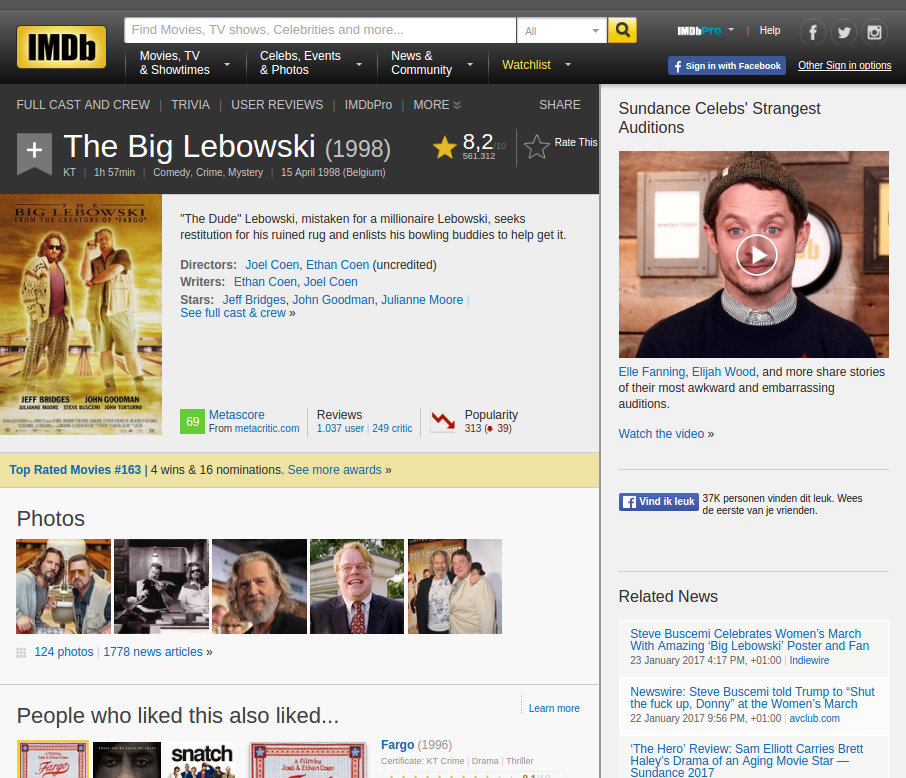Open the 'All' search category dropdown
The height and width of the screenshot is (778, 906).
pyautogui.click(x=562, y=31)
